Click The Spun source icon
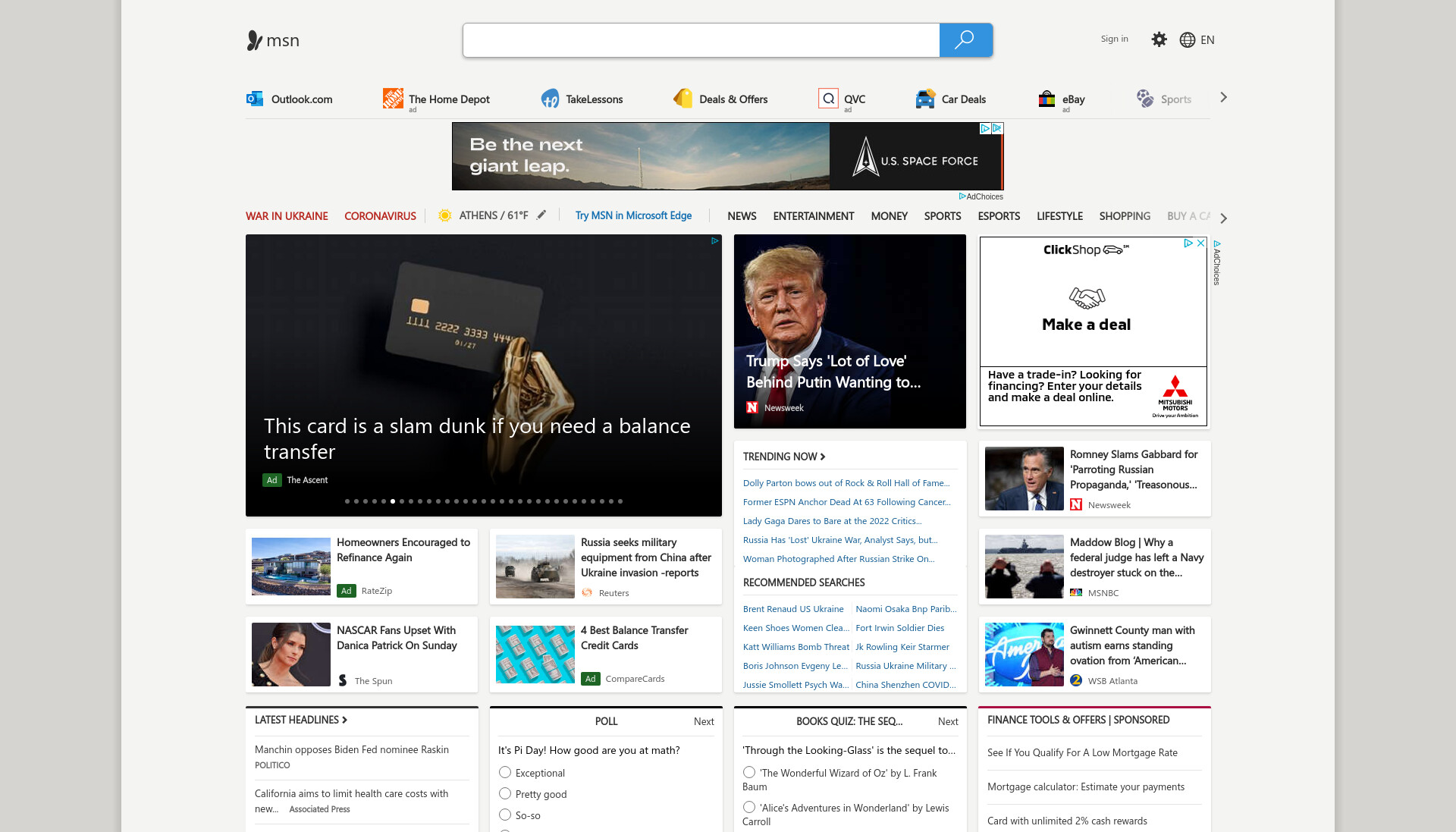 343,680
